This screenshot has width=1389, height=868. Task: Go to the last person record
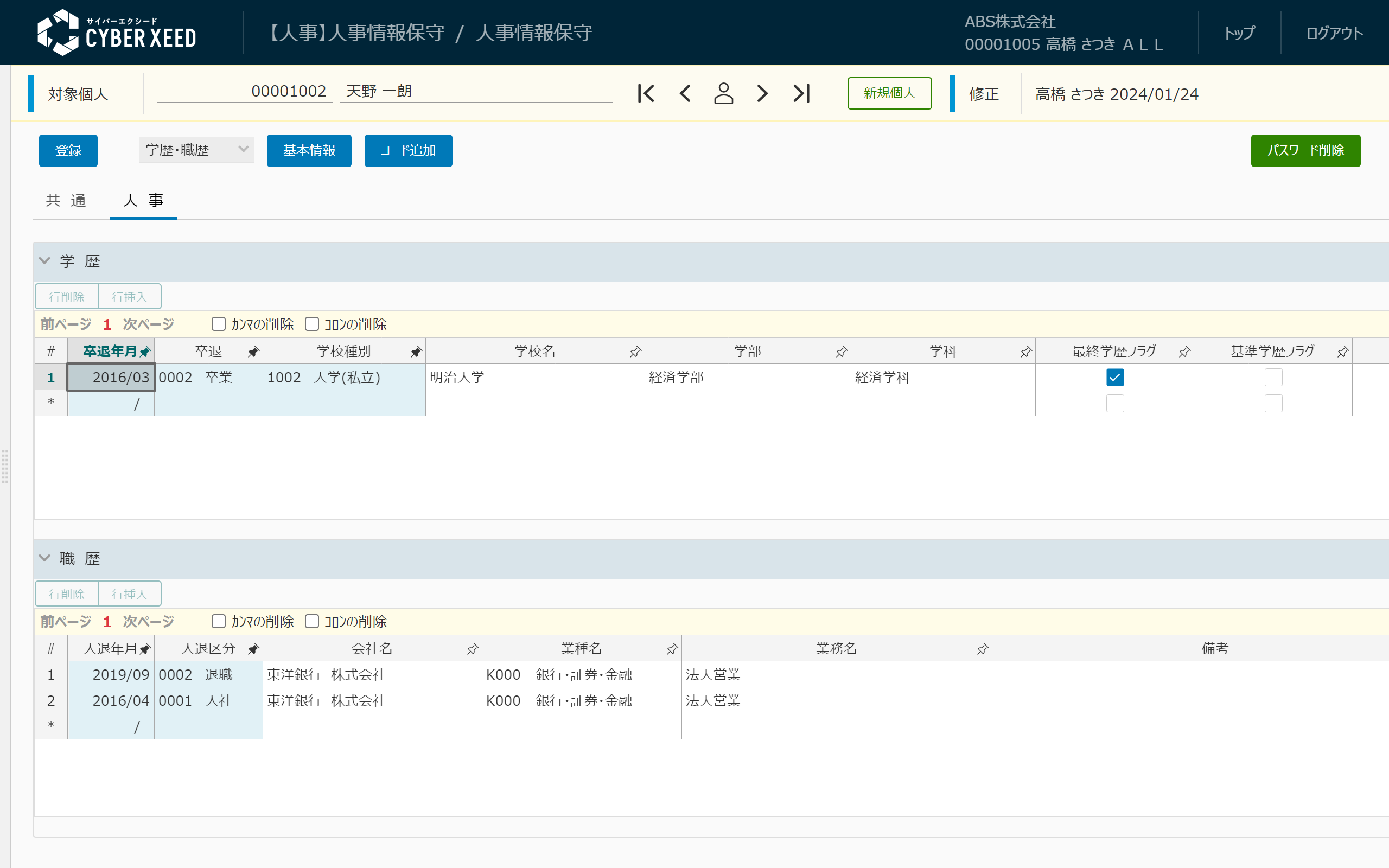(x=801, y=93)
